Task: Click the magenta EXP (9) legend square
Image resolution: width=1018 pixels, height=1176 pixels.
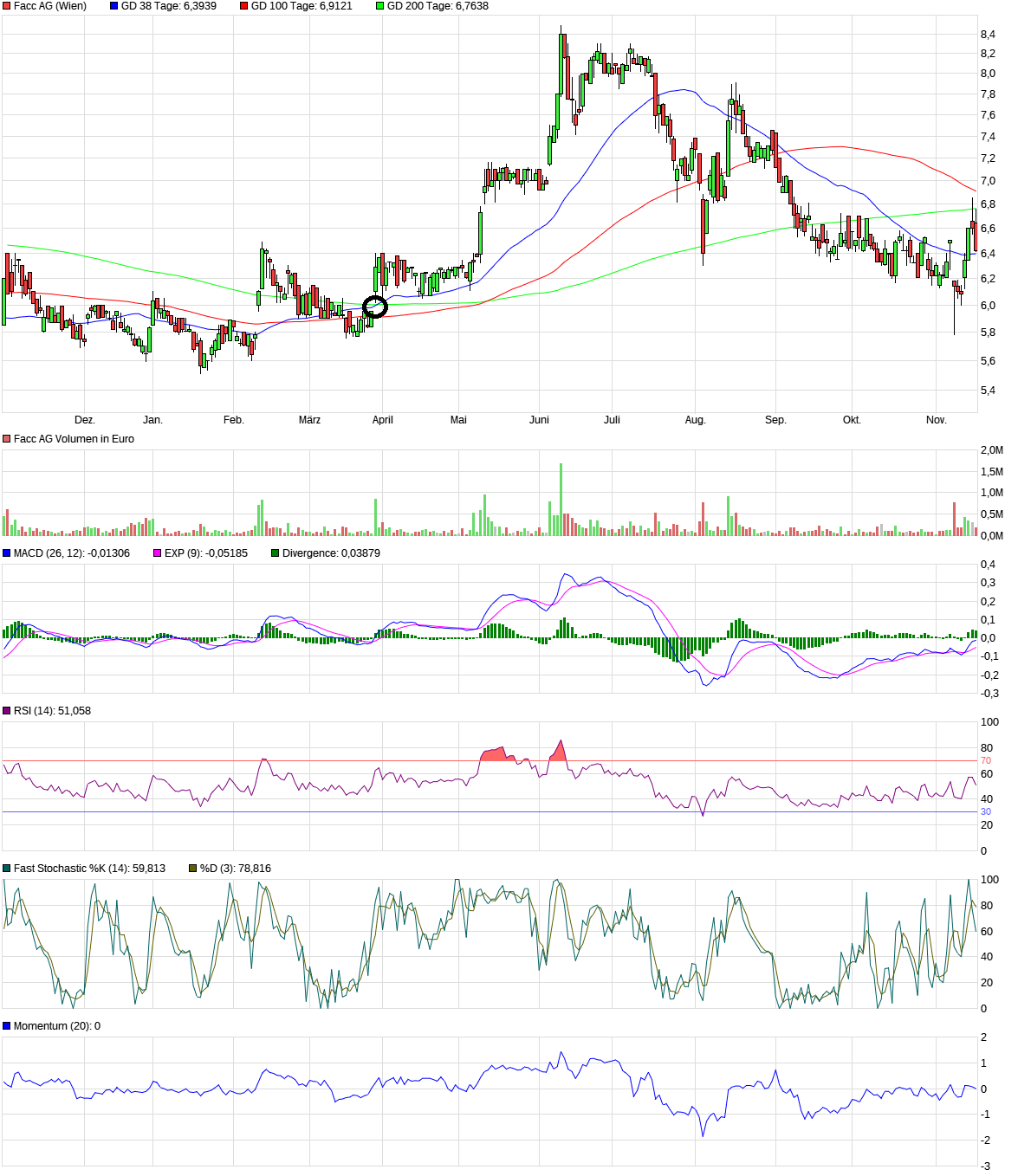Action: [158, 553]
